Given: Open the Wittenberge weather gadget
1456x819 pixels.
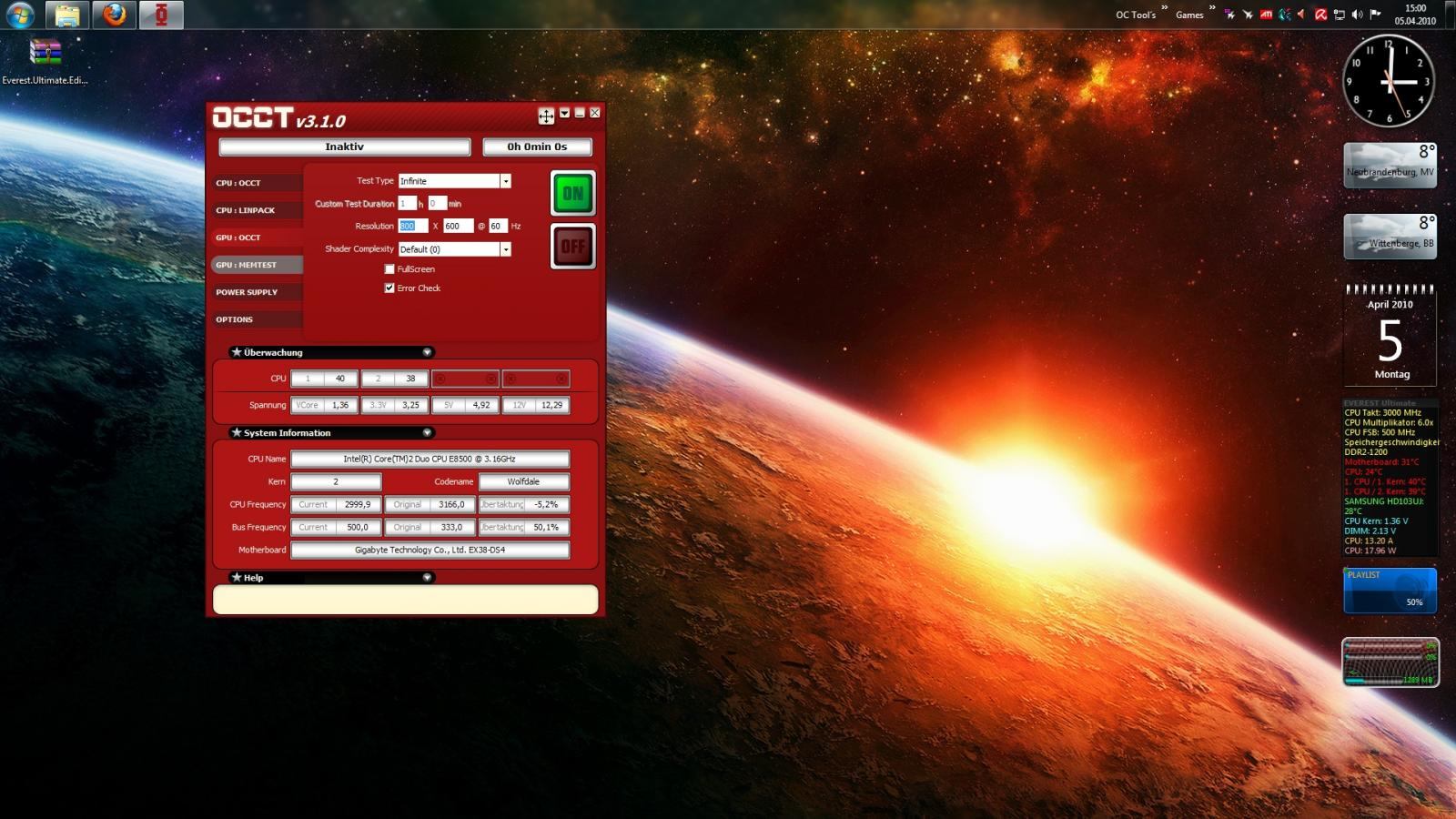Looking at the screenshot, I should (x=1390, y=237).
